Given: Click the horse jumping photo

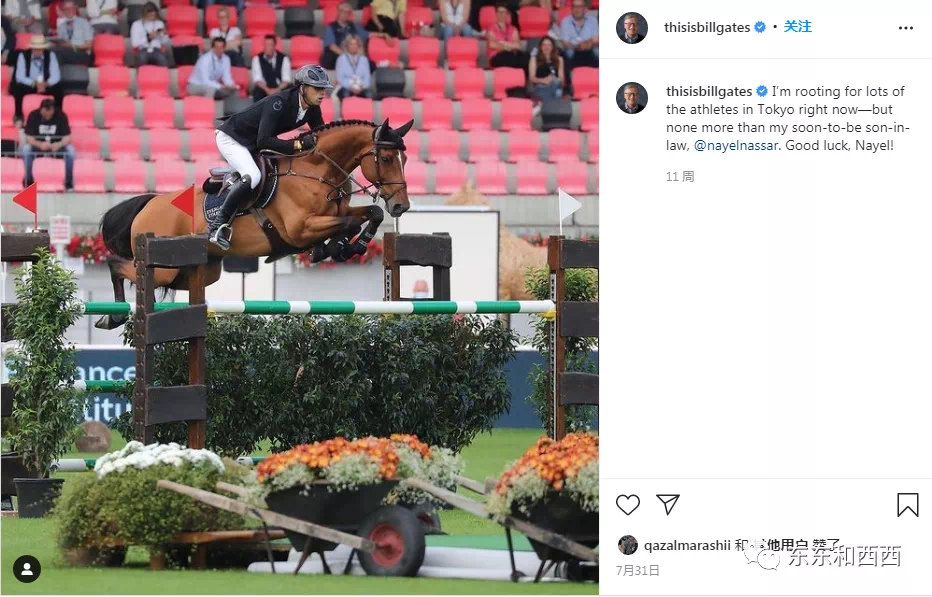Looking at the screenshot, I should coord(300,297).
